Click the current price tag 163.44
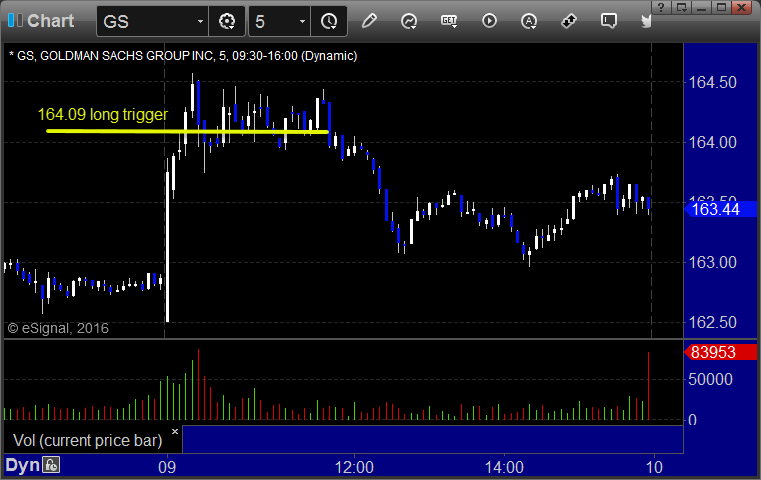 [720, 209]
